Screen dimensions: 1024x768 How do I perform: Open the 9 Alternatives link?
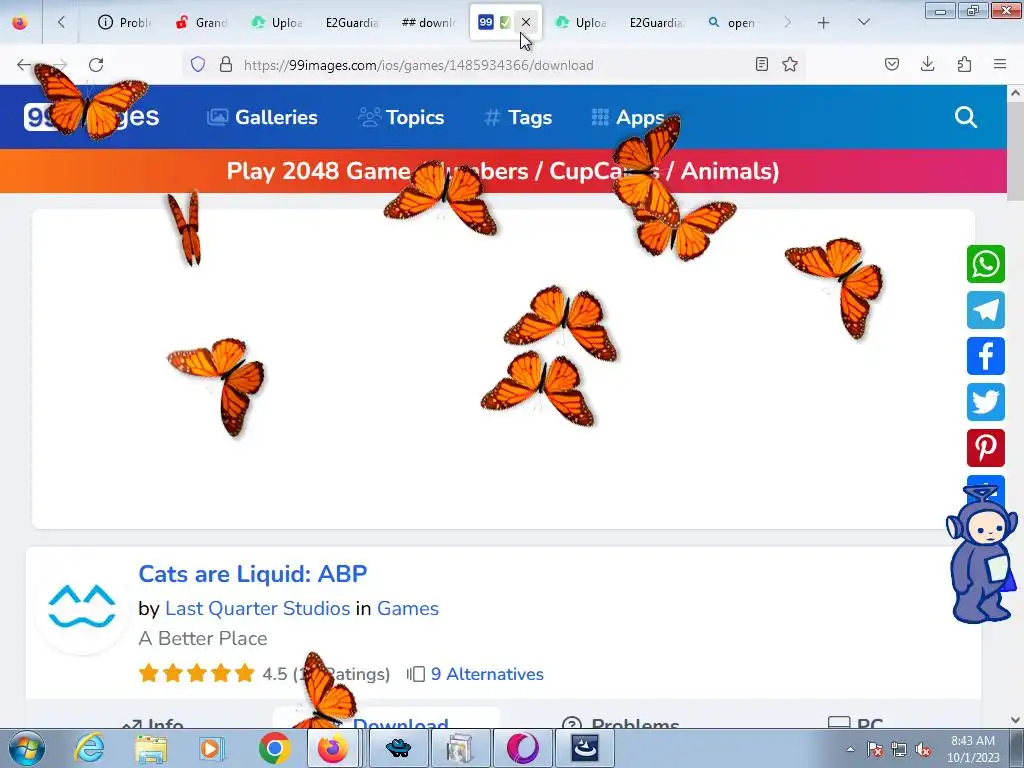pyautogui.click(x=487, y=674)
